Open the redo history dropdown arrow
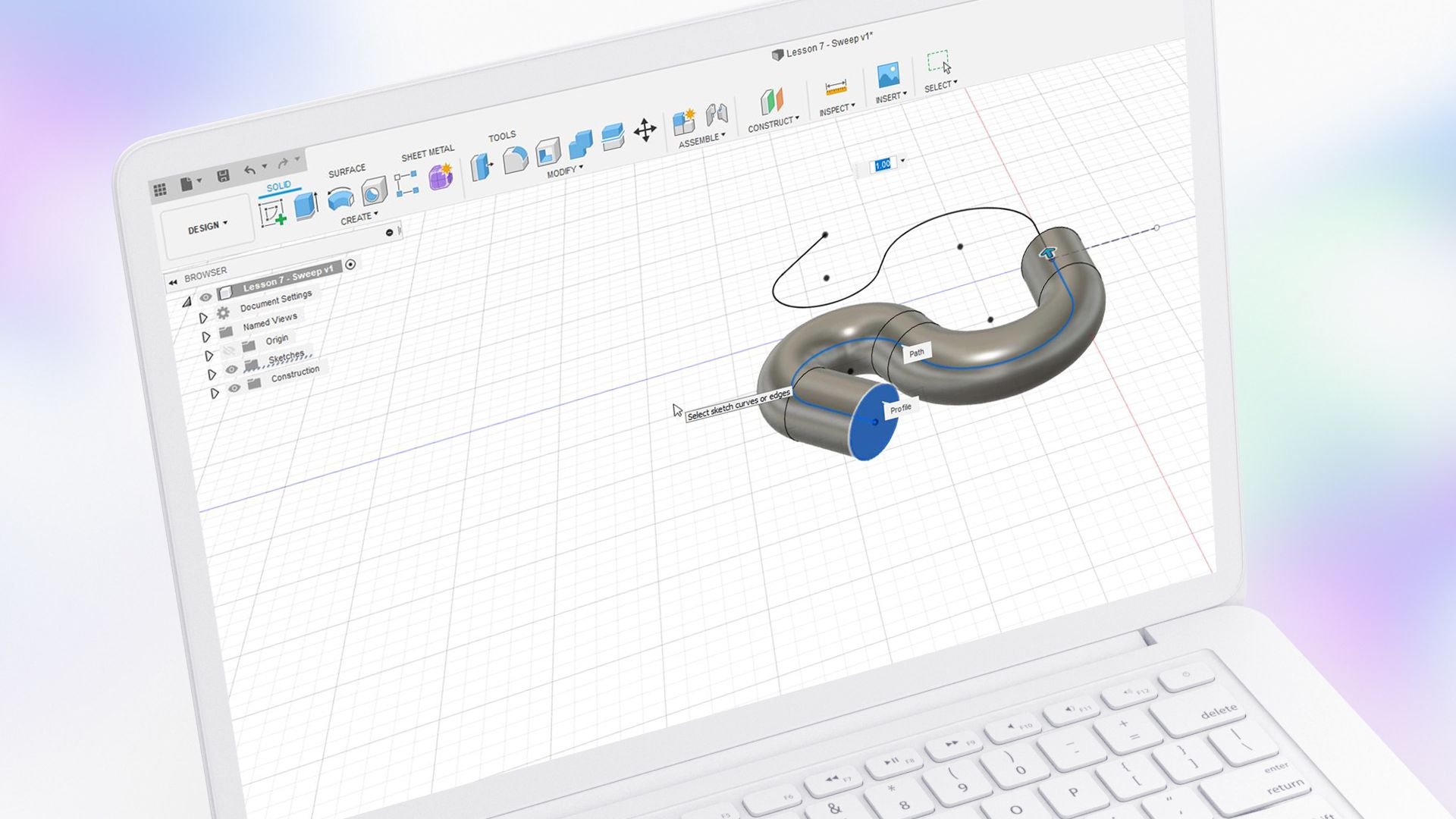The height and width of the screenshot is (819, 1456). (x=297, y=159)
